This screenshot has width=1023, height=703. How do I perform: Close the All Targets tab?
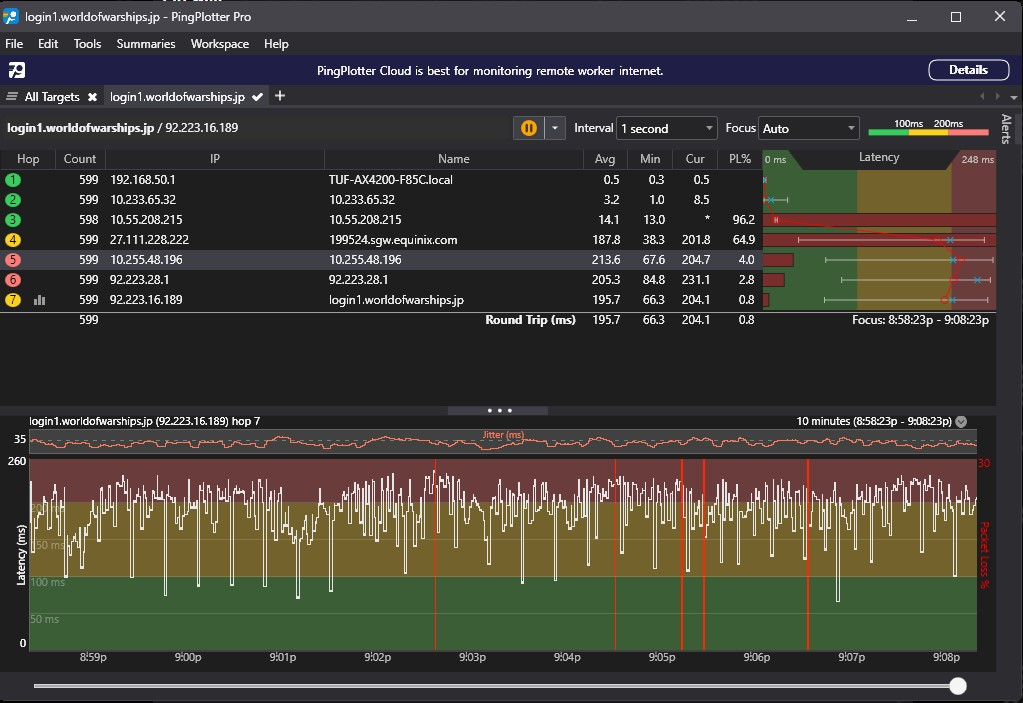tap(92, 97)
